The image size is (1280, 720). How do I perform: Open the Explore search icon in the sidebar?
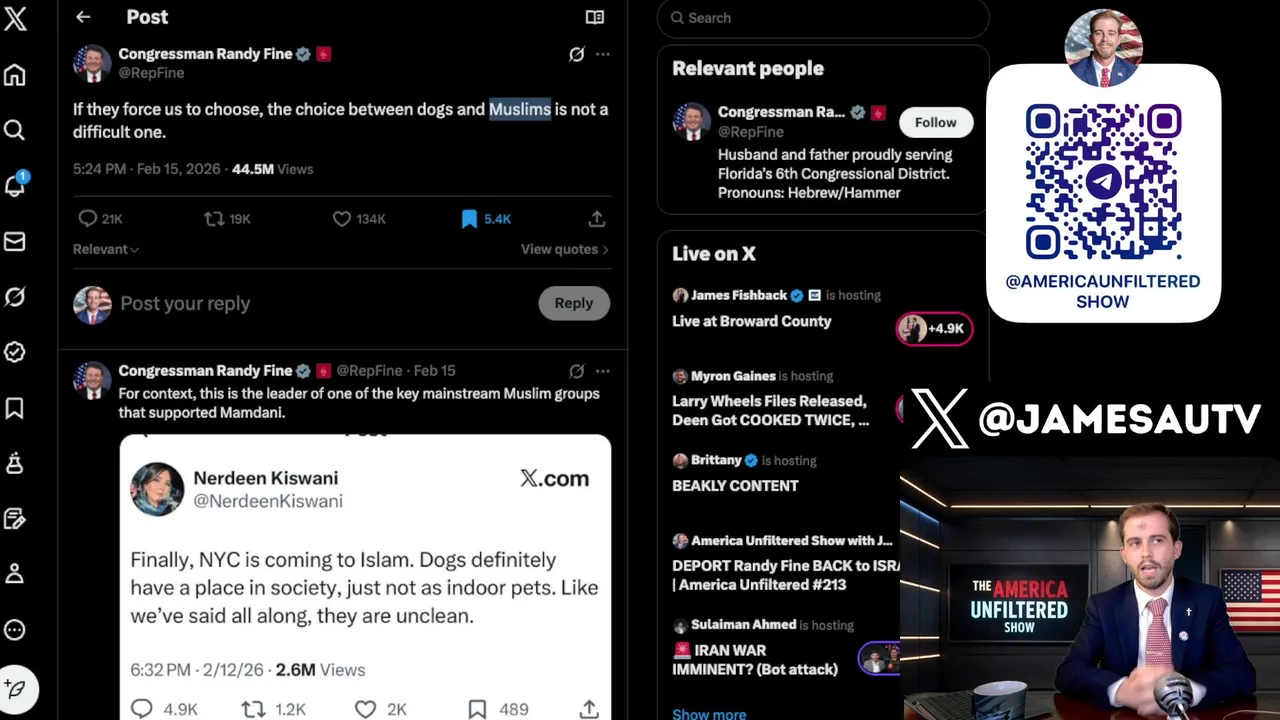(15, 130)
